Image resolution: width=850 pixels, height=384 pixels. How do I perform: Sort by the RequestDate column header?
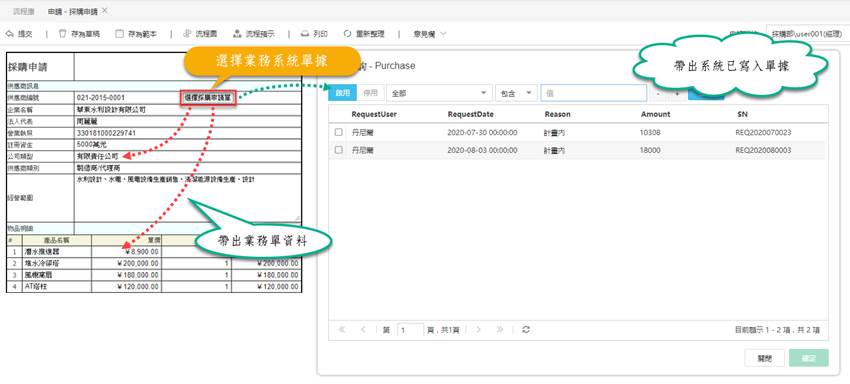(471, 114)
